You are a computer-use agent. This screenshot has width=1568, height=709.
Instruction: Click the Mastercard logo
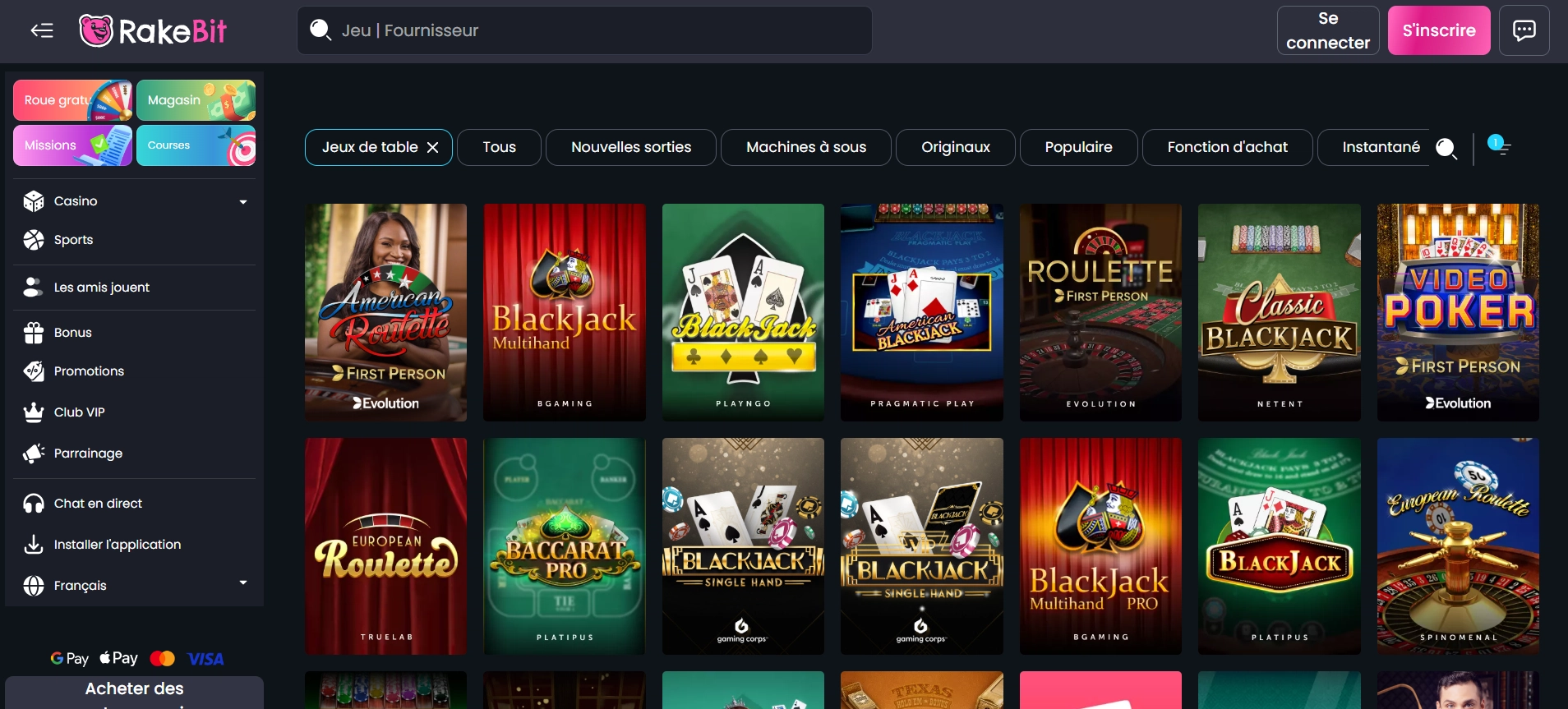[x=163, y=659]
